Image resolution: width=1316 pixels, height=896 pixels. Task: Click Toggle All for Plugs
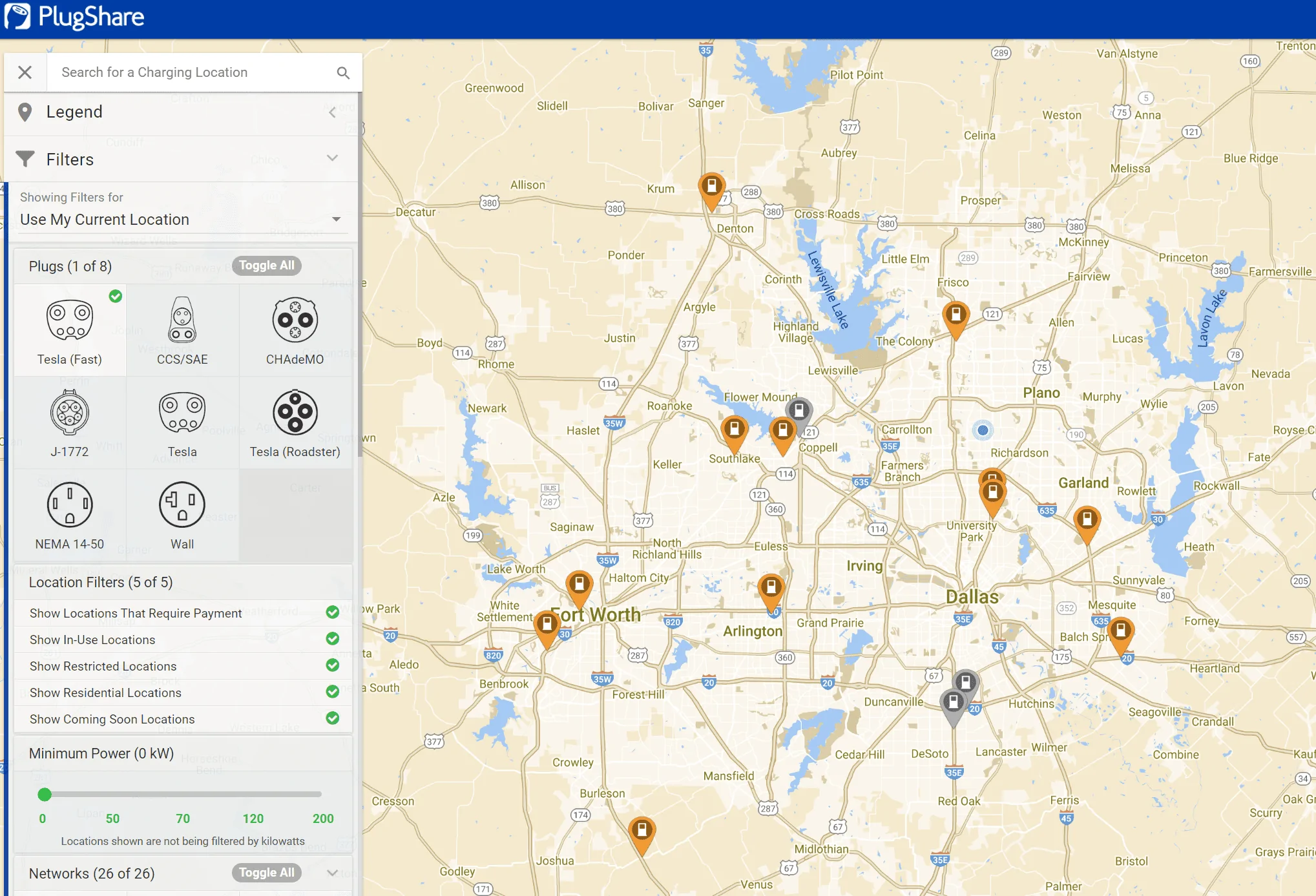click(x=266, y=266)
